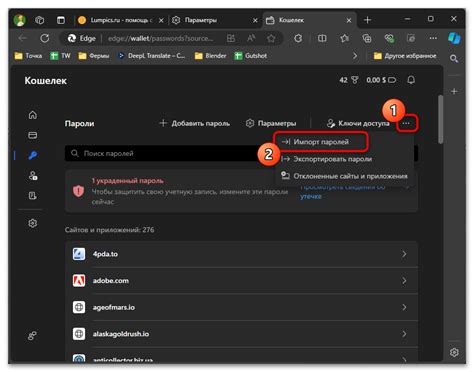Click the notifications bell icon in Wallet
This screenshot has width=474, height=372.
tap(411, 80)
